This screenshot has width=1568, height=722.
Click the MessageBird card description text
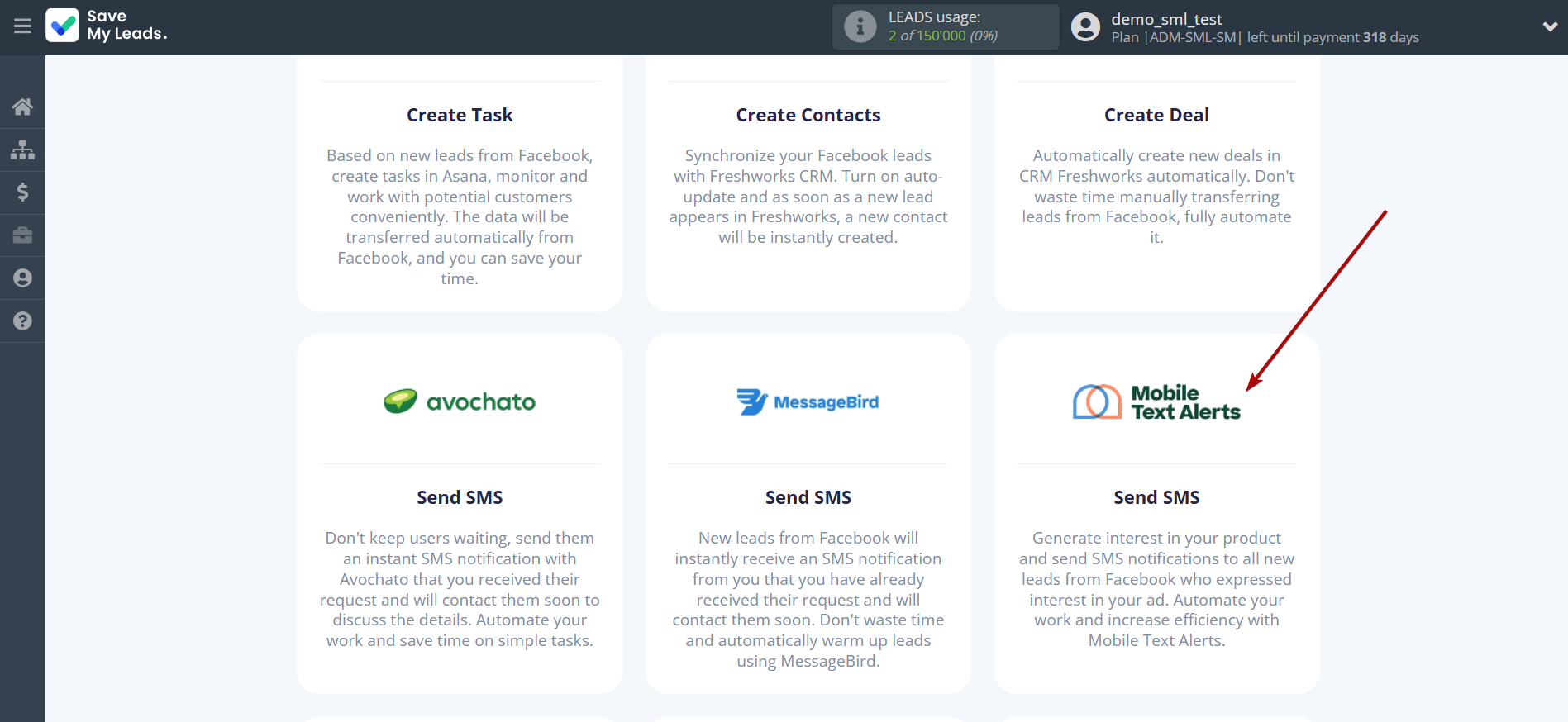click(x=808, y=600)
